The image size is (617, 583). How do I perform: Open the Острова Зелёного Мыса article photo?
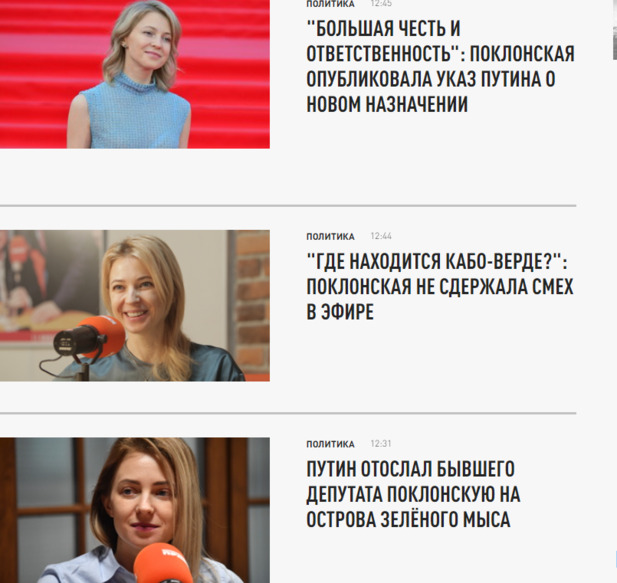click(x=135, y=510)
